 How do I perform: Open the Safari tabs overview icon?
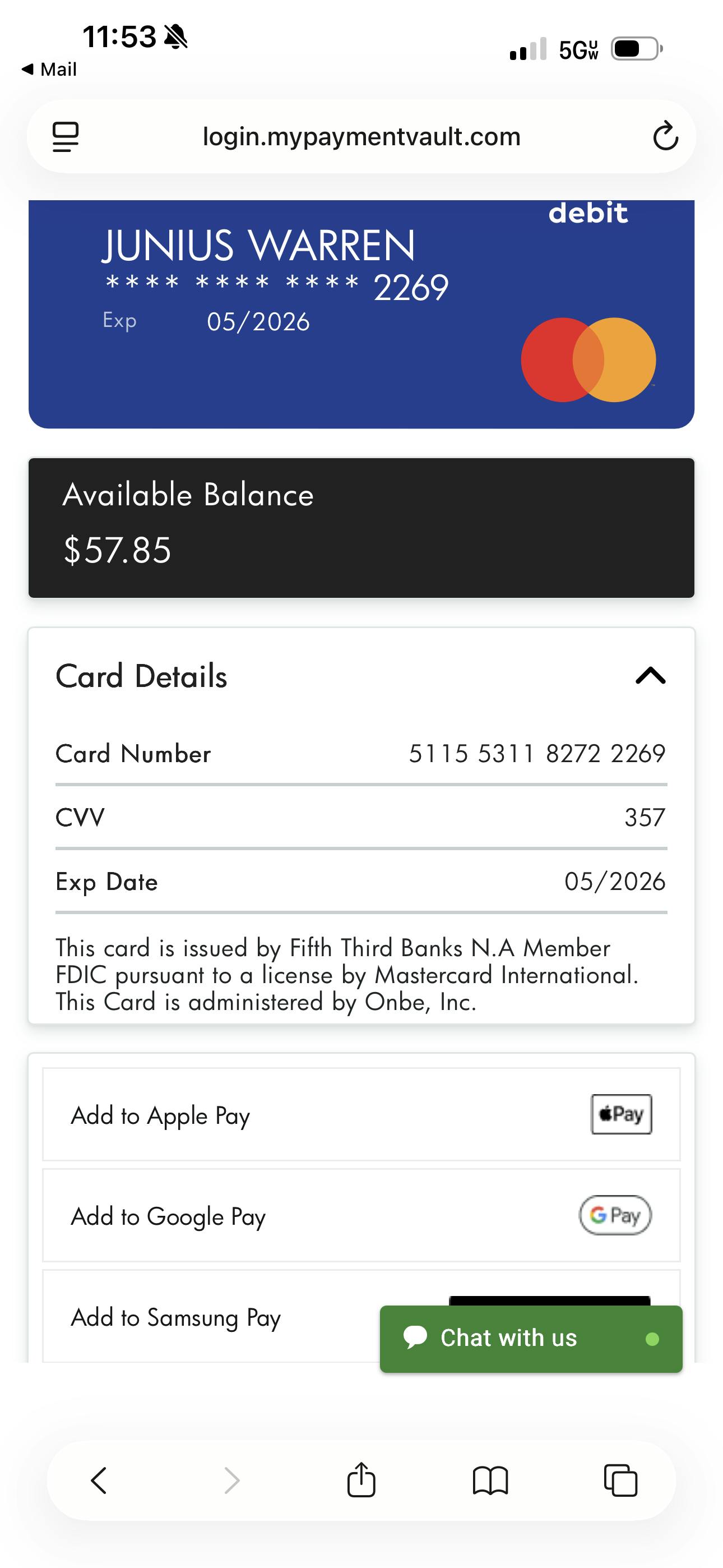click(620, 1480)
